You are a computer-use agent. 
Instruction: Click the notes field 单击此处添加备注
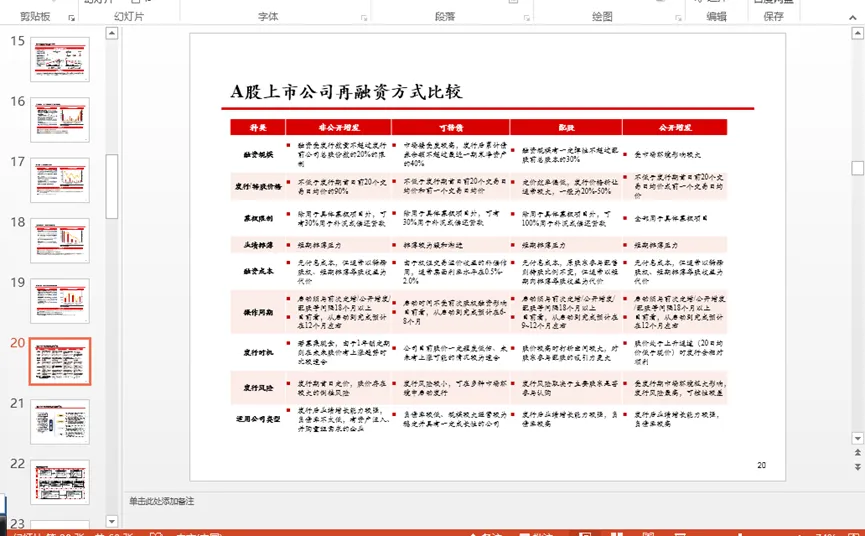click(x=162, y=501)
